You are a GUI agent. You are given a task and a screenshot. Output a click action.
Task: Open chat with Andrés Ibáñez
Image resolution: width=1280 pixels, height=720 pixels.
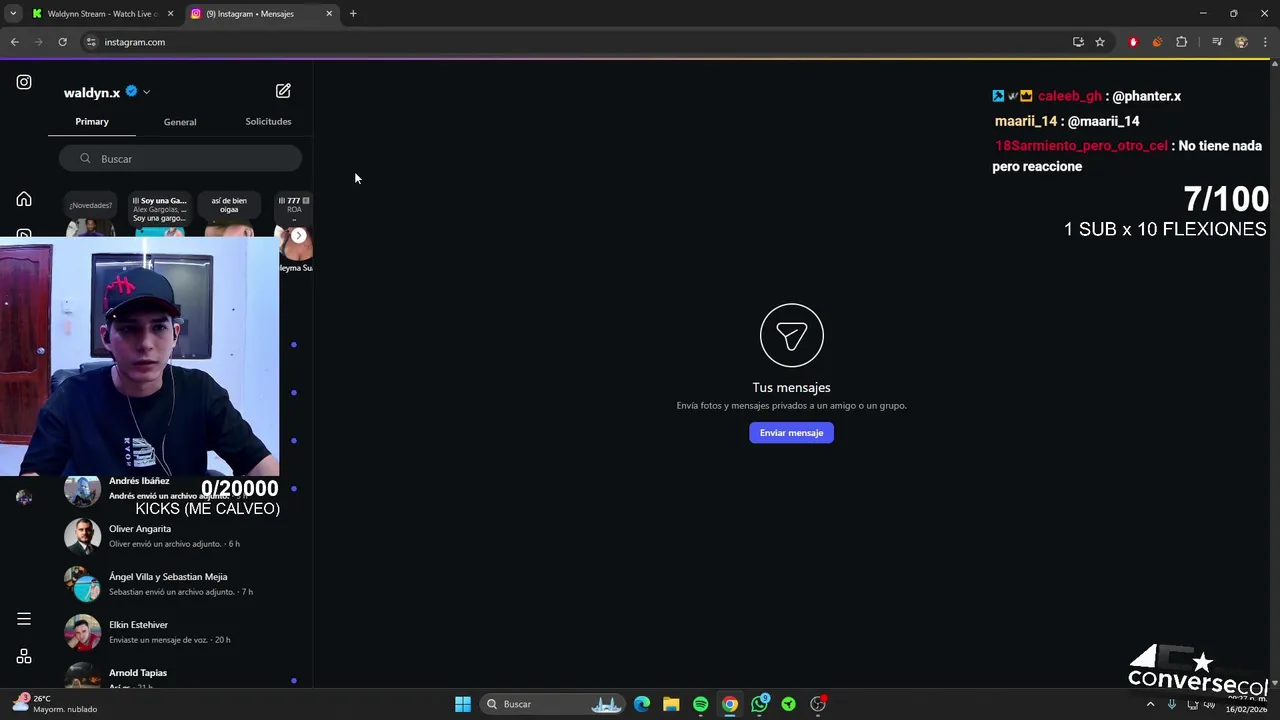pyautogui.click(x=180, y=489)
